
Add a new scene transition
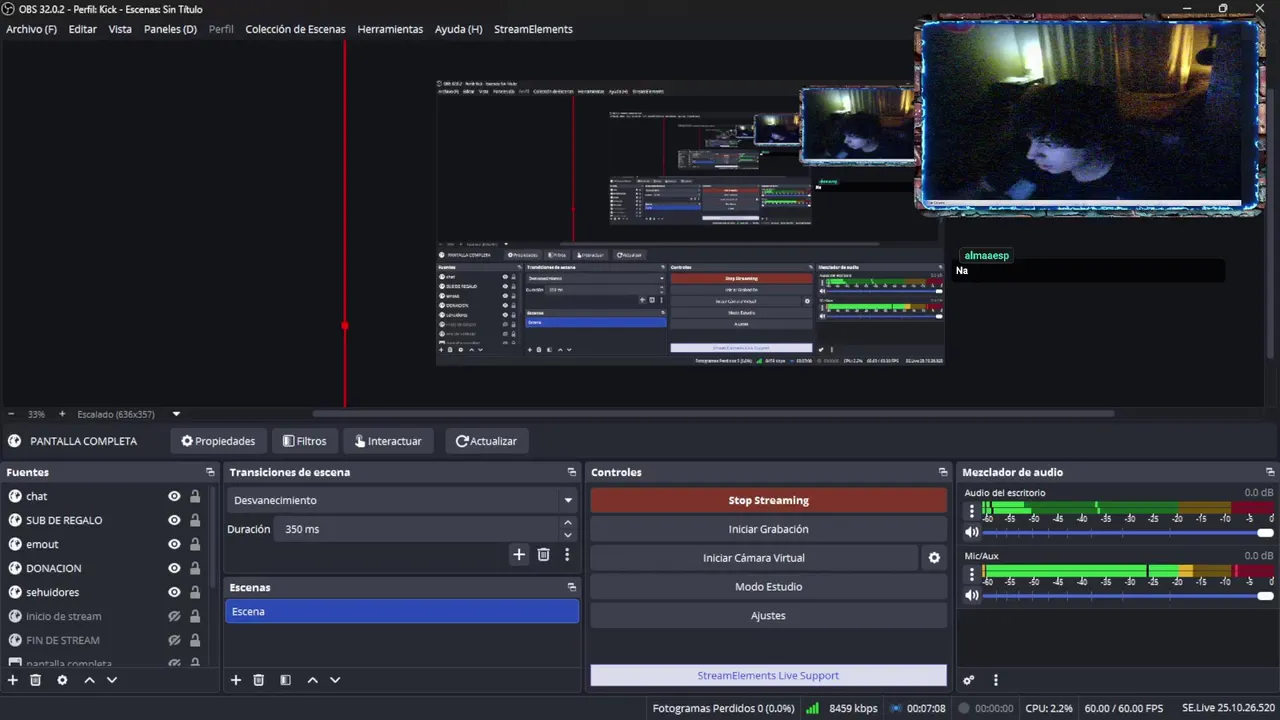pyautogui.click(x=519, y=554)
